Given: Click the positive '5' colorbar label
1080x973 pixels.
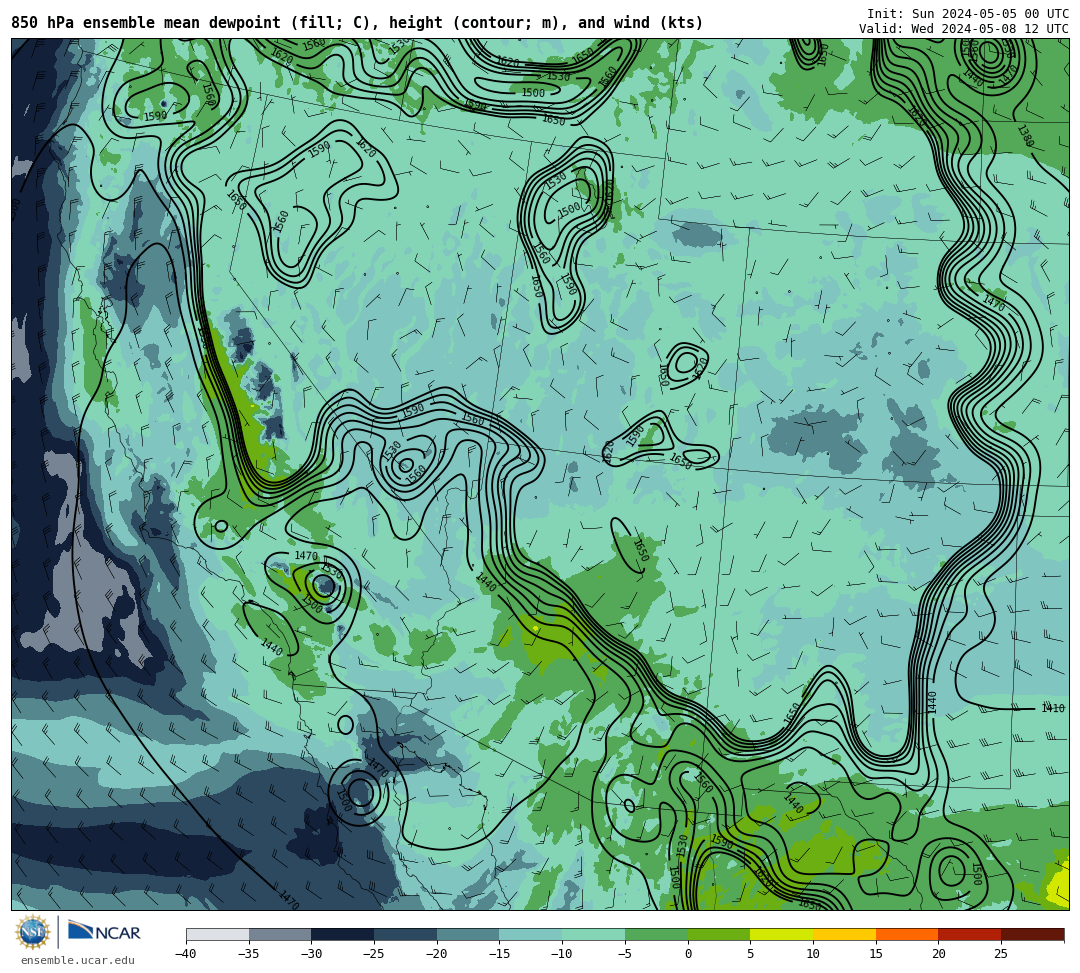Looking at the screenshot, I should point(750,954).
